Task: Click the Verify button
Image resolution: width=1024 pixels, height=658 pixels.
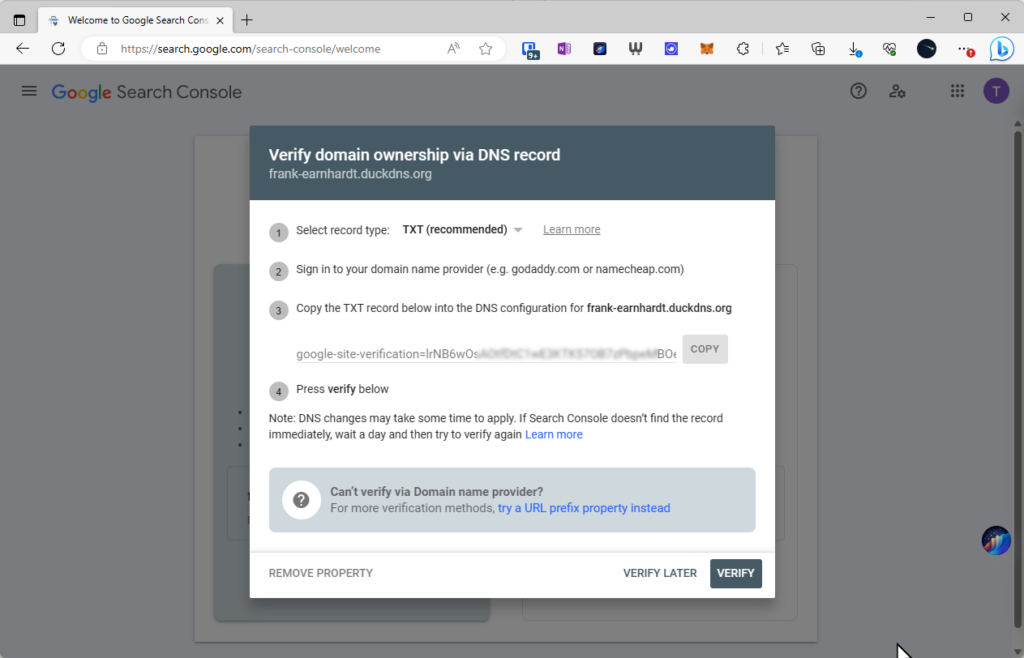Action: coord(735,573)
